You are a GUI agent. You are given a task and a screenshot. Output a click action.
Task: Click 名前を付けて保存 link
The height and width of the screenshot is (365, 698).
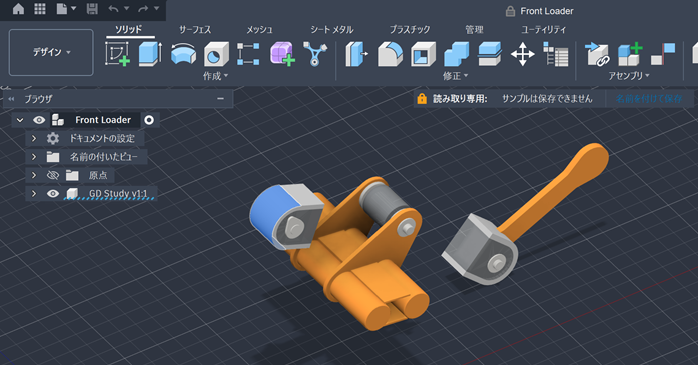coord(649,99)
